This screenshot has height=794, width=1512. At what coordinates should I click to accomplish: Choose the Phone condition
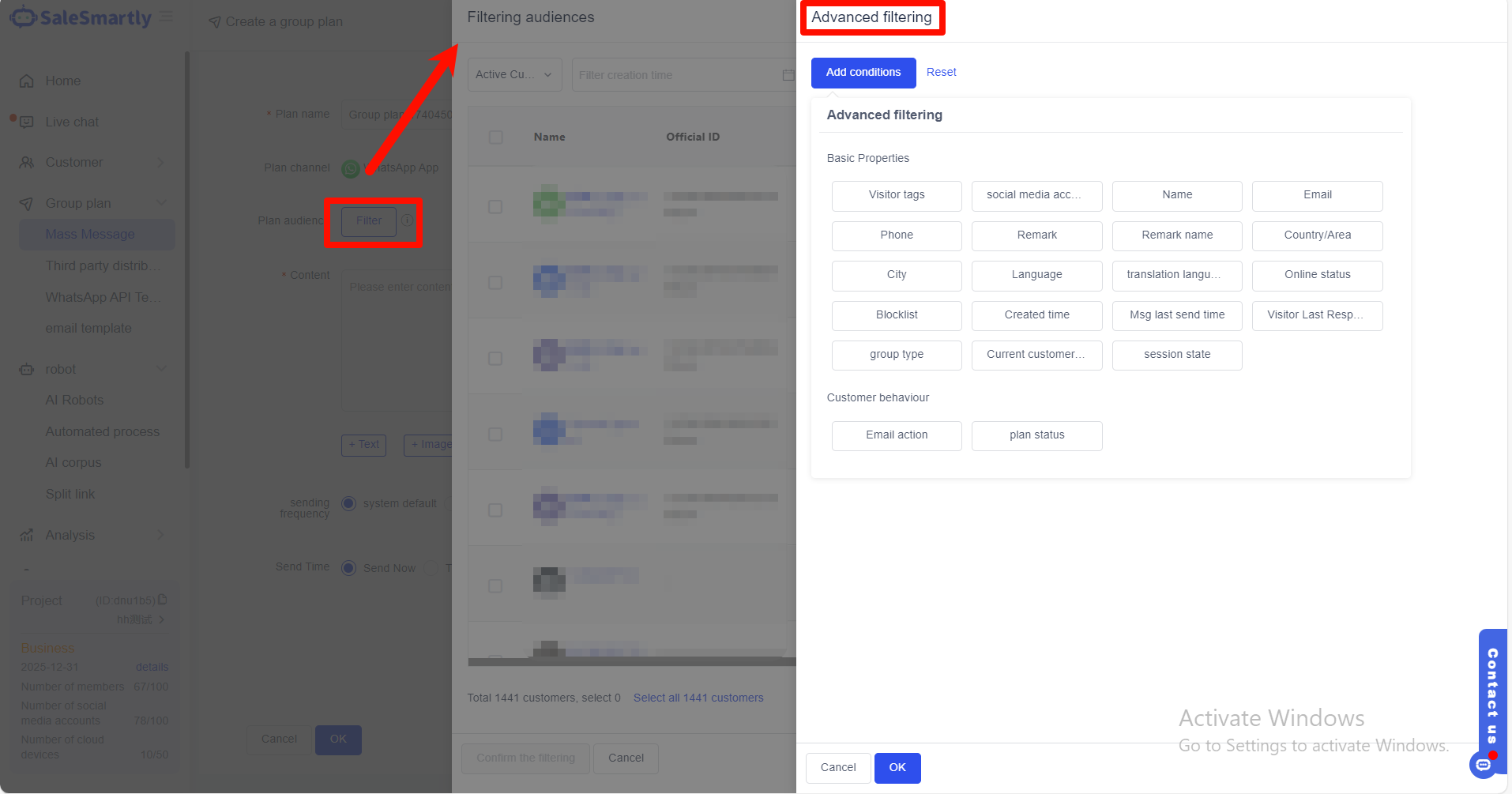[897, 236]
